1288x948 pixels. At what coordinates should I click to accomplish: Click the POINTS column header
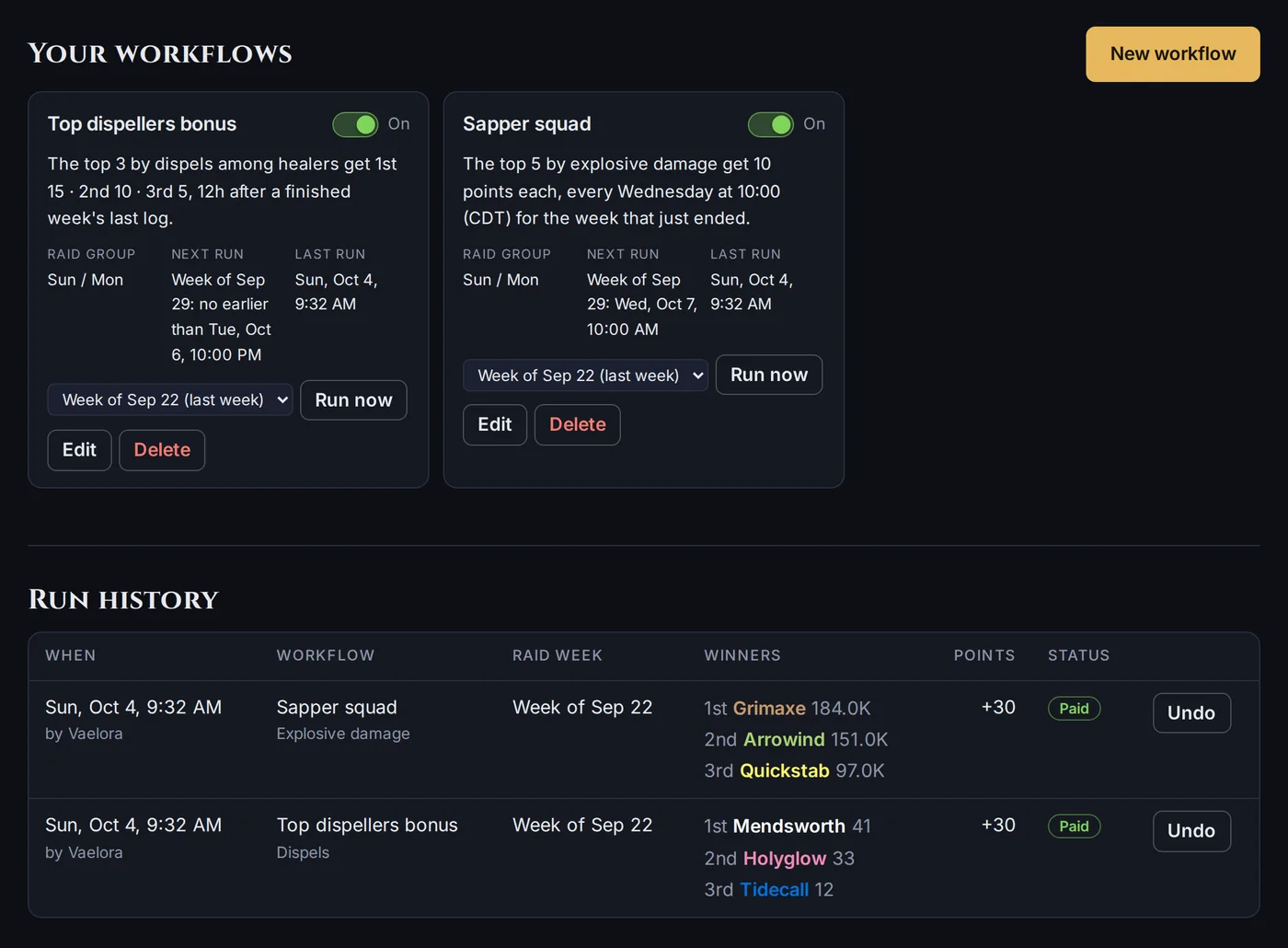(x=984, y=655)
